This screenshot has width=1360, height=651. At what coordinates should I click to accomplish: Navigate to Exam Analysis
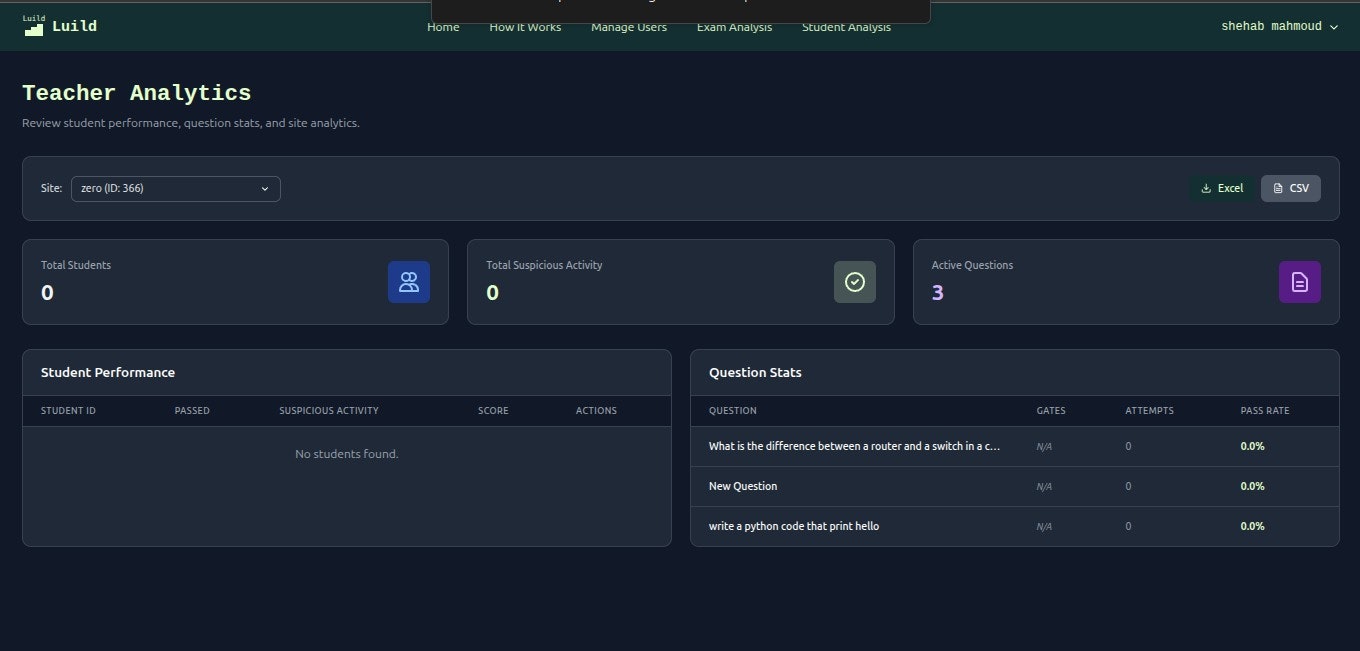734,27
